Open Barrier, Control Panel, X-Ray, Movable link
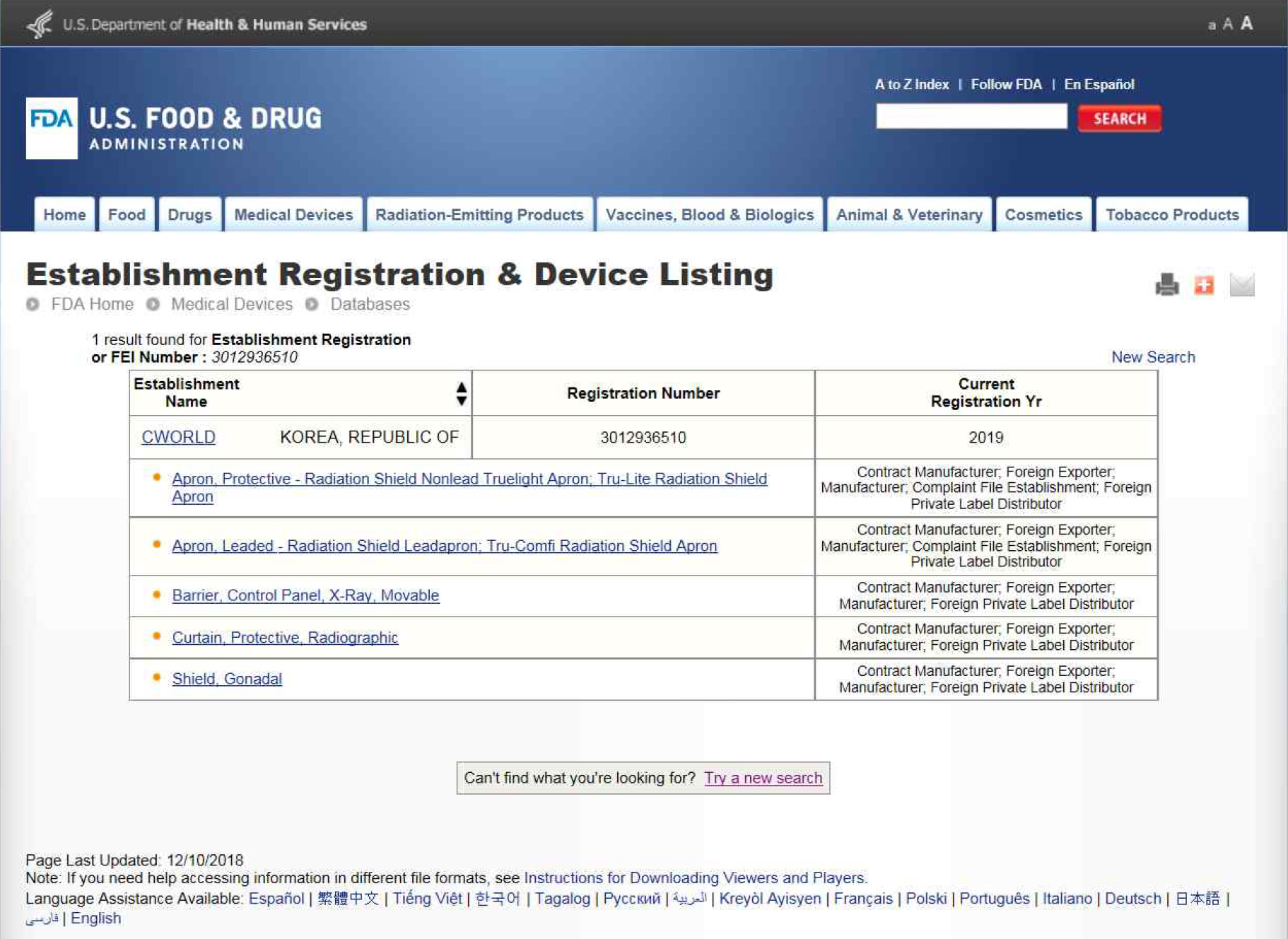The image size is (1288, 939). coord(305,595)
